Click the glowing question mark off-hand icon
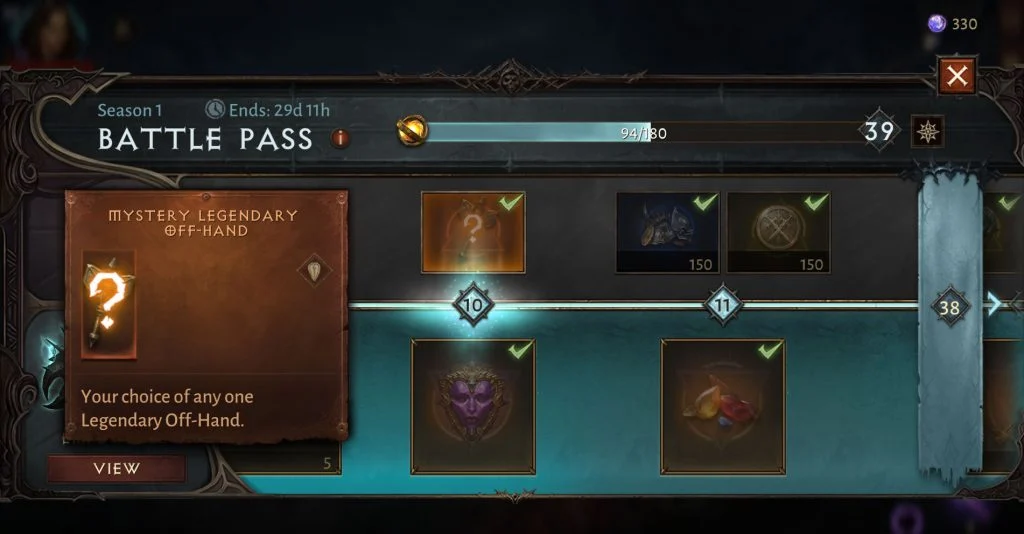 (109, 305)
